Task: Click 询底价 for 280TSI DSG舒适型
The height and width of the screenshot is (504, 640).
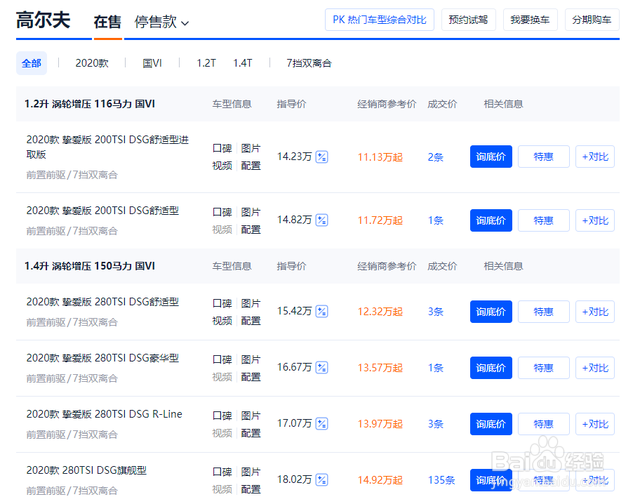Action: (x=491, y=312)
